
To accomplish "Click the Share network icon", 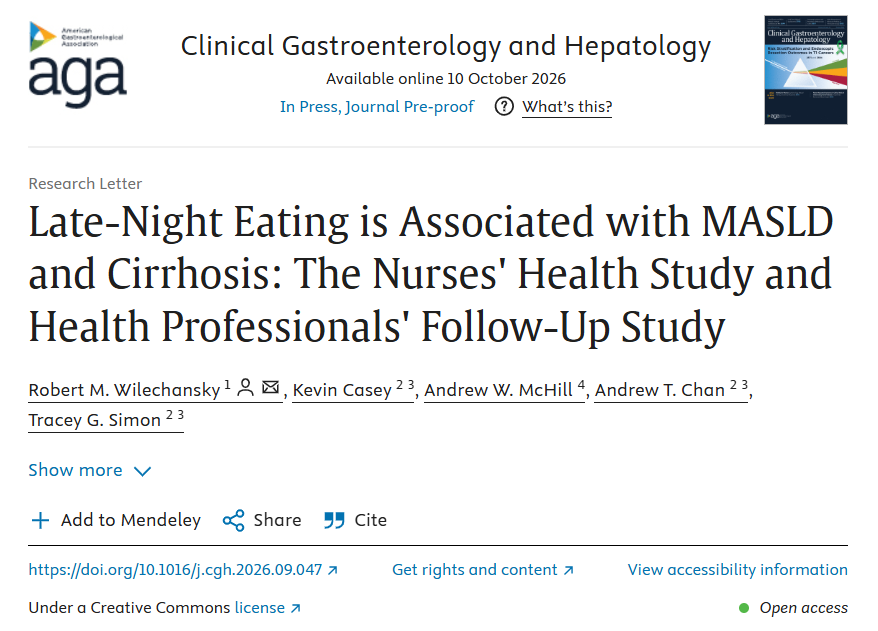I will coord(233,520).
